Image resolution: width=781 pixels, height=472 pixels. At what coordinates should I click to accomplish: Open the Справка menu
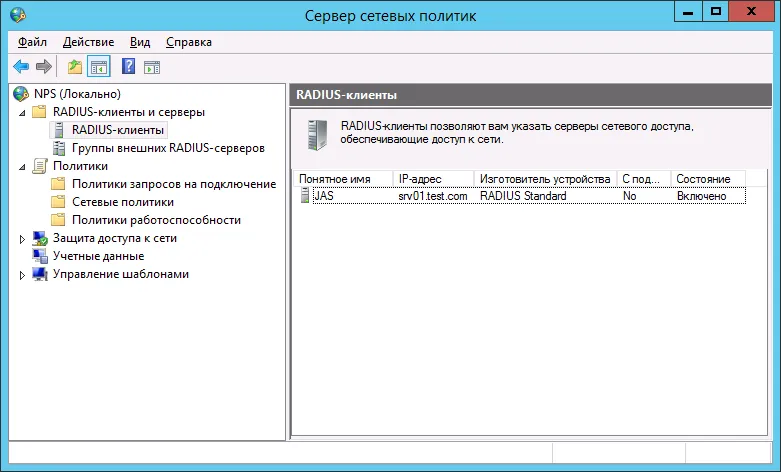189,42
